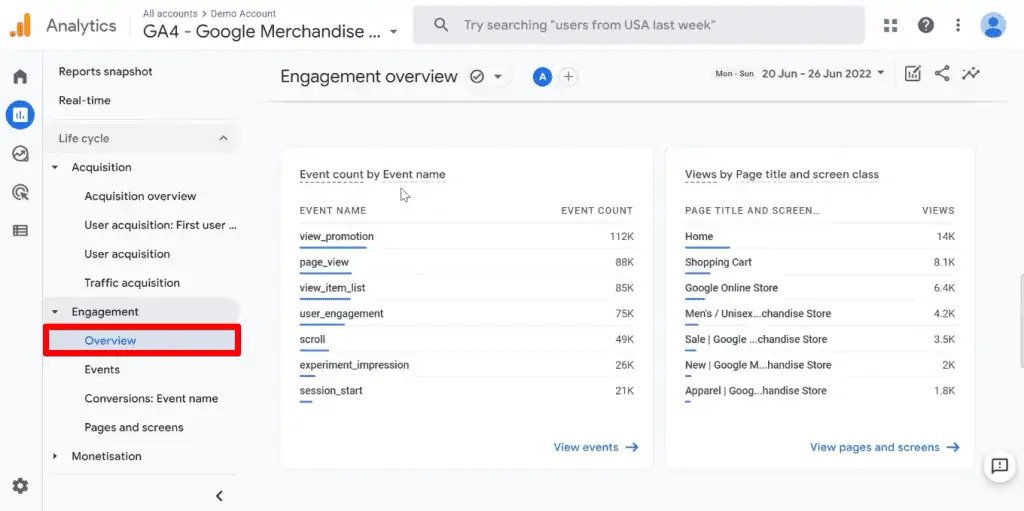Open the Insights sparkline icon
Image resolution: width=1024 pixels, height=511 pixels.
click(x=971, y=74)
